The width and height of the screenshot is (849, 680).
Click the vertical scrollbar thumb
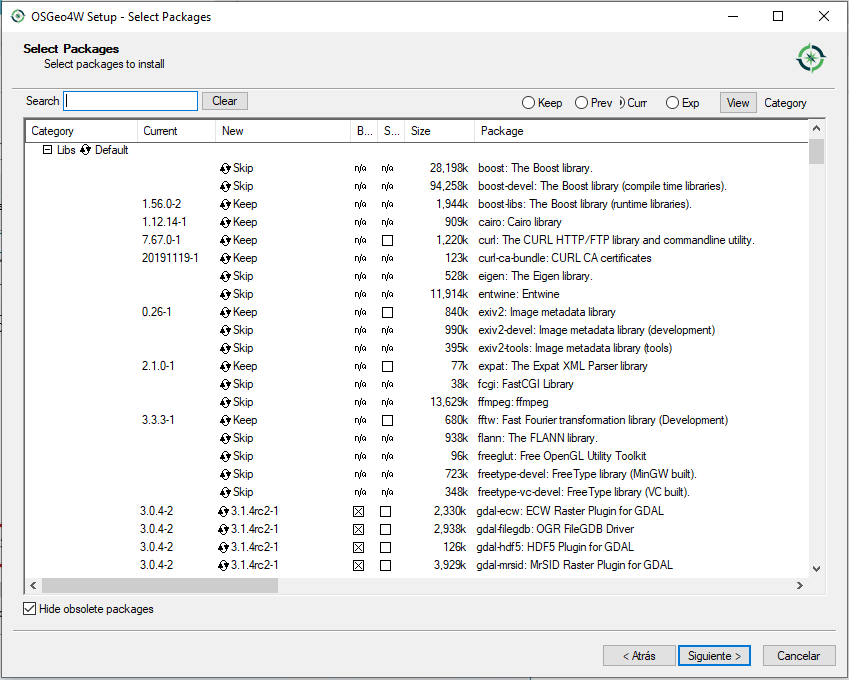[x=817, y=151]
